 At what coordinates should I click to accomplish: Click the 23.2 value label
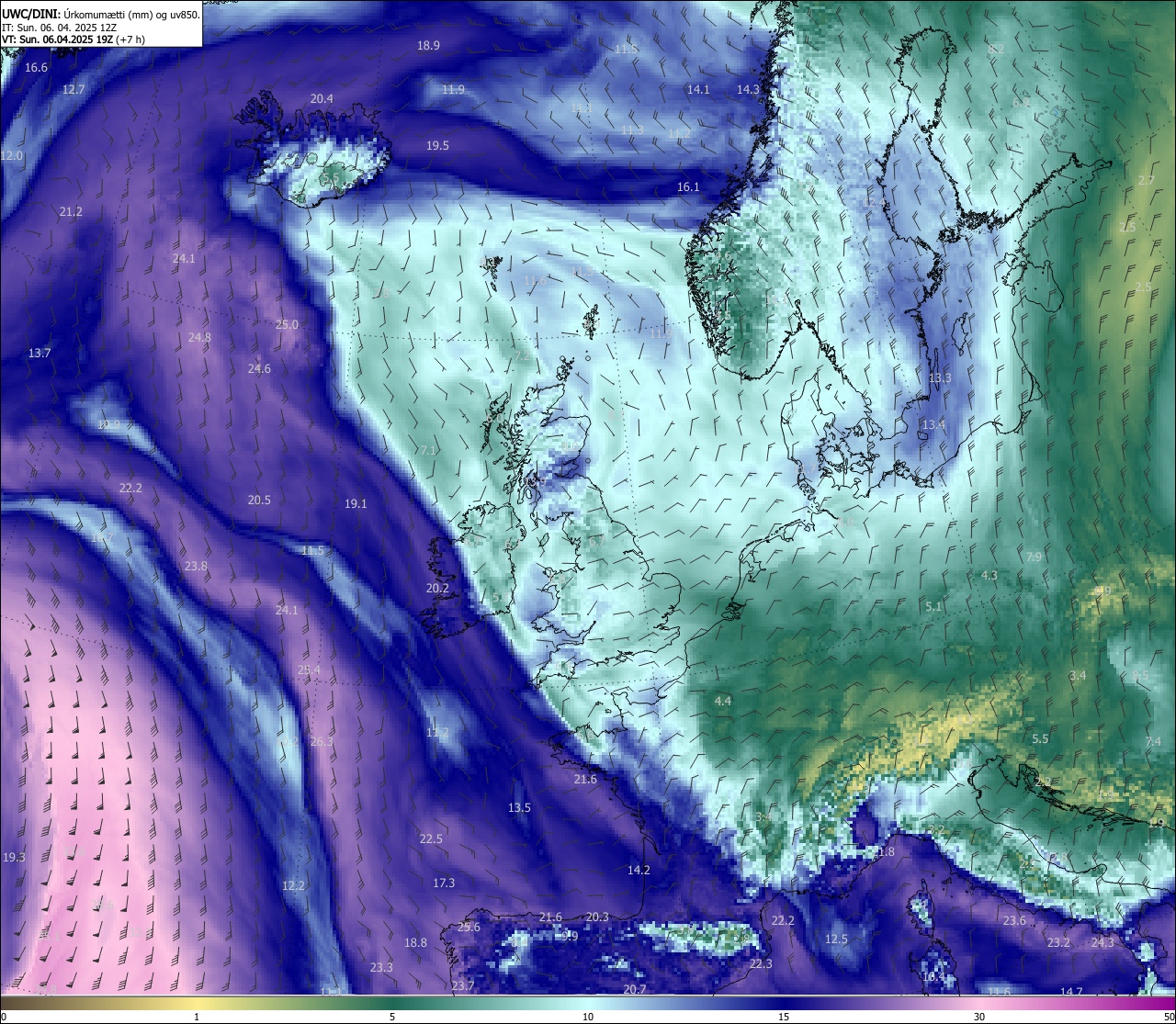pos(1058,942)
